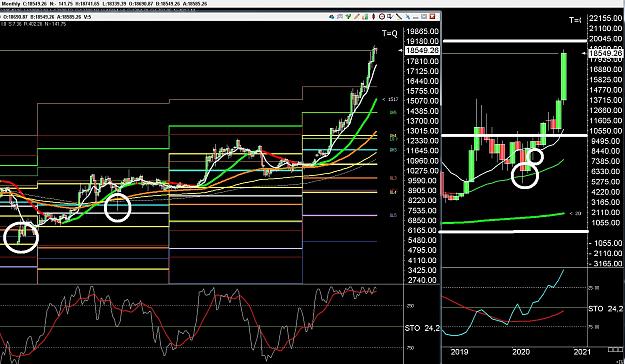Click the zoom out circle icon
The width and height of the screenshot is (625, 364).
382,17
